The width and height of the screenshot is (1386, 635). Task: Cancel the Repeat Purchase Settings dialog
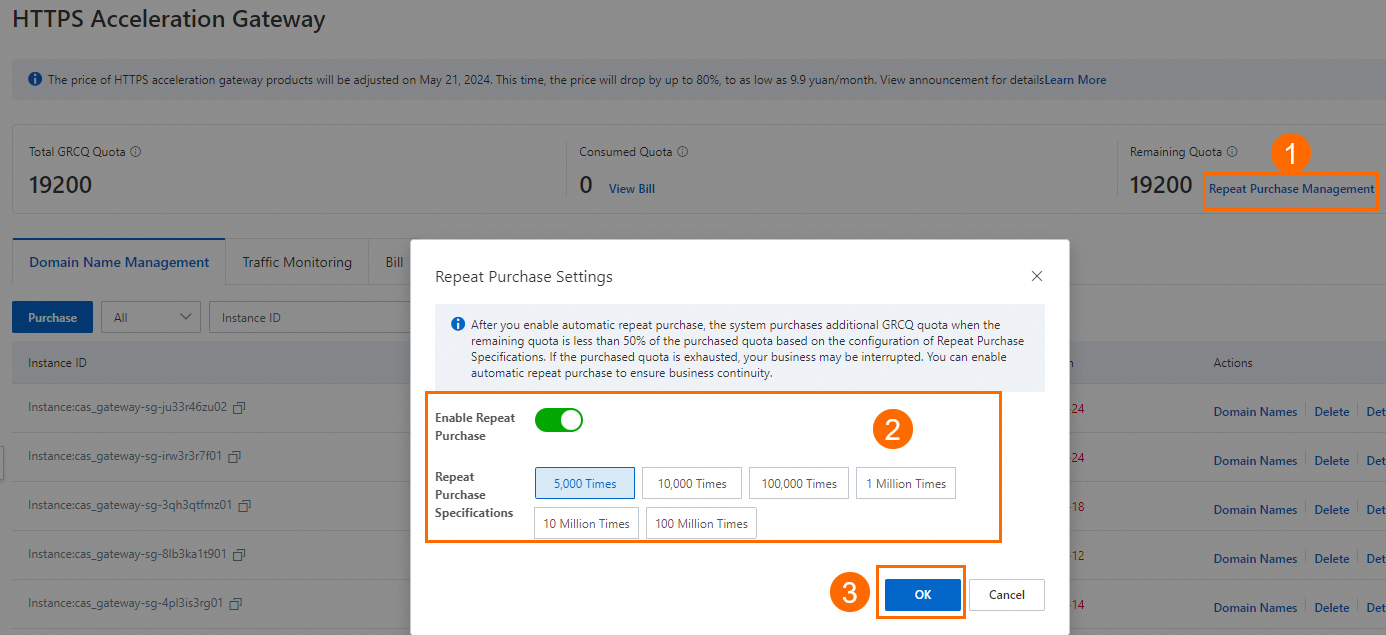tap(1007, 594)
